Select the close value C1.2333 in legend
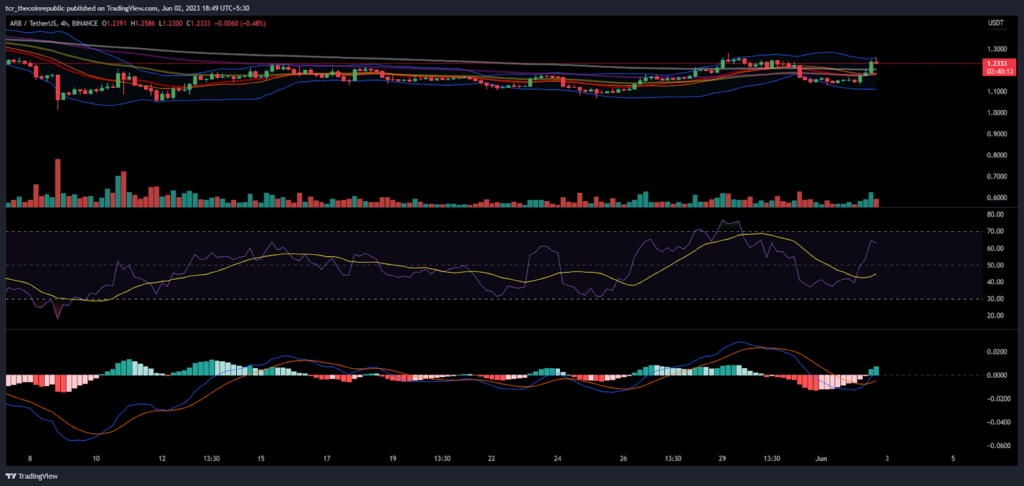The width and height of the screenshot is (1024, 486). tap(199, 23)
